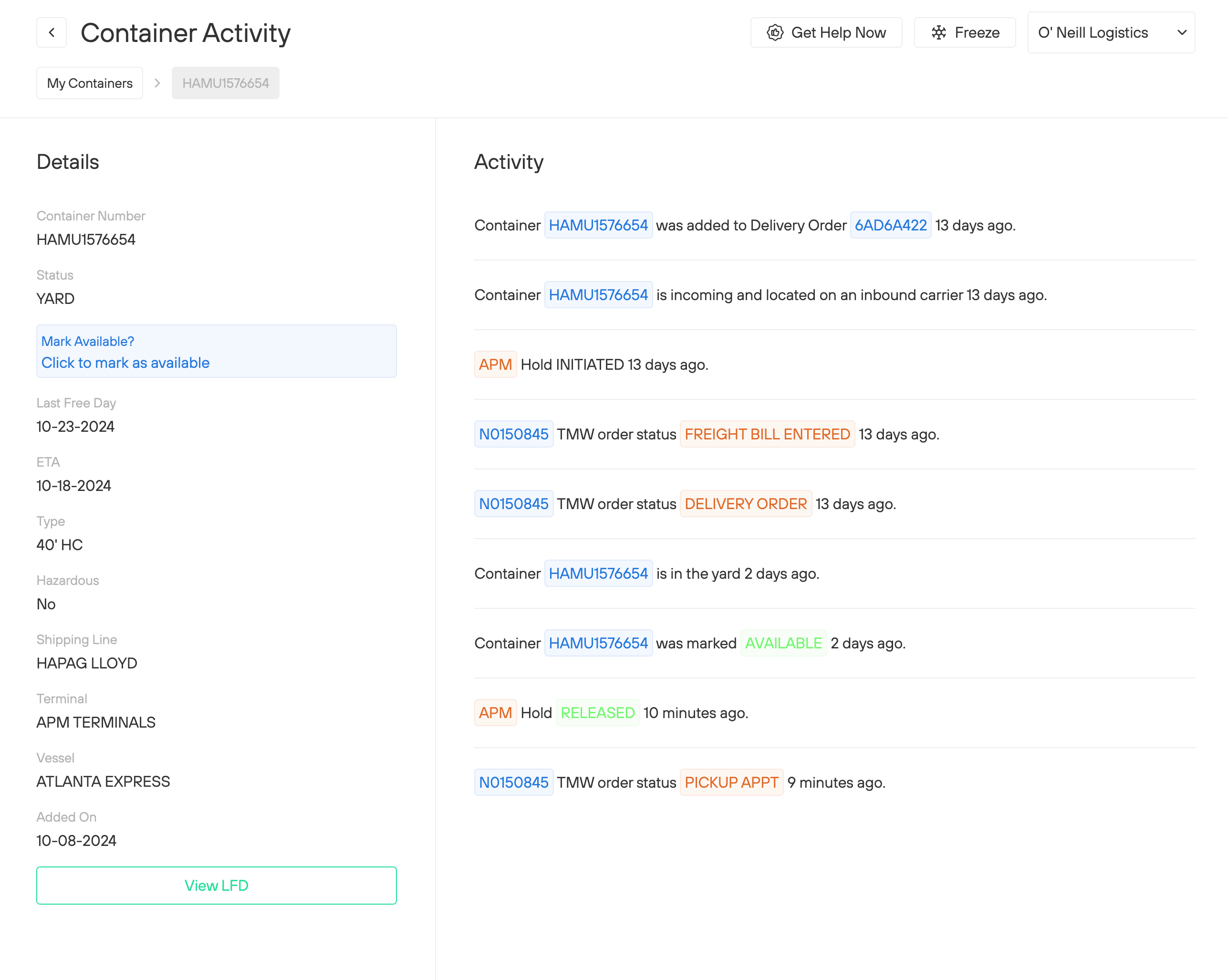
Task: Click the FREIGHT BILL ENTERED status tag
Action: [x=767, y=434]
